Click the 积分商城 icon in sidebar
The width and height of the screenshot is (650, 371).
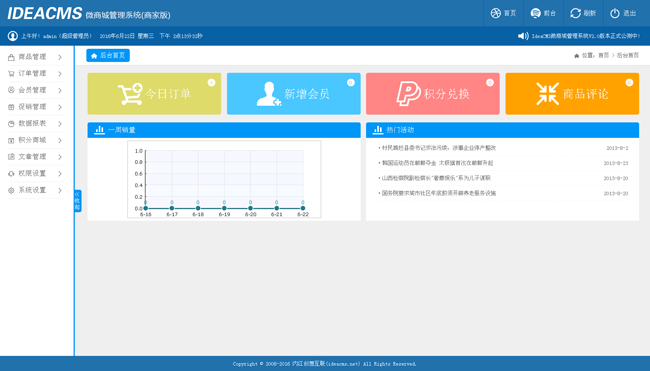point(11,140)
